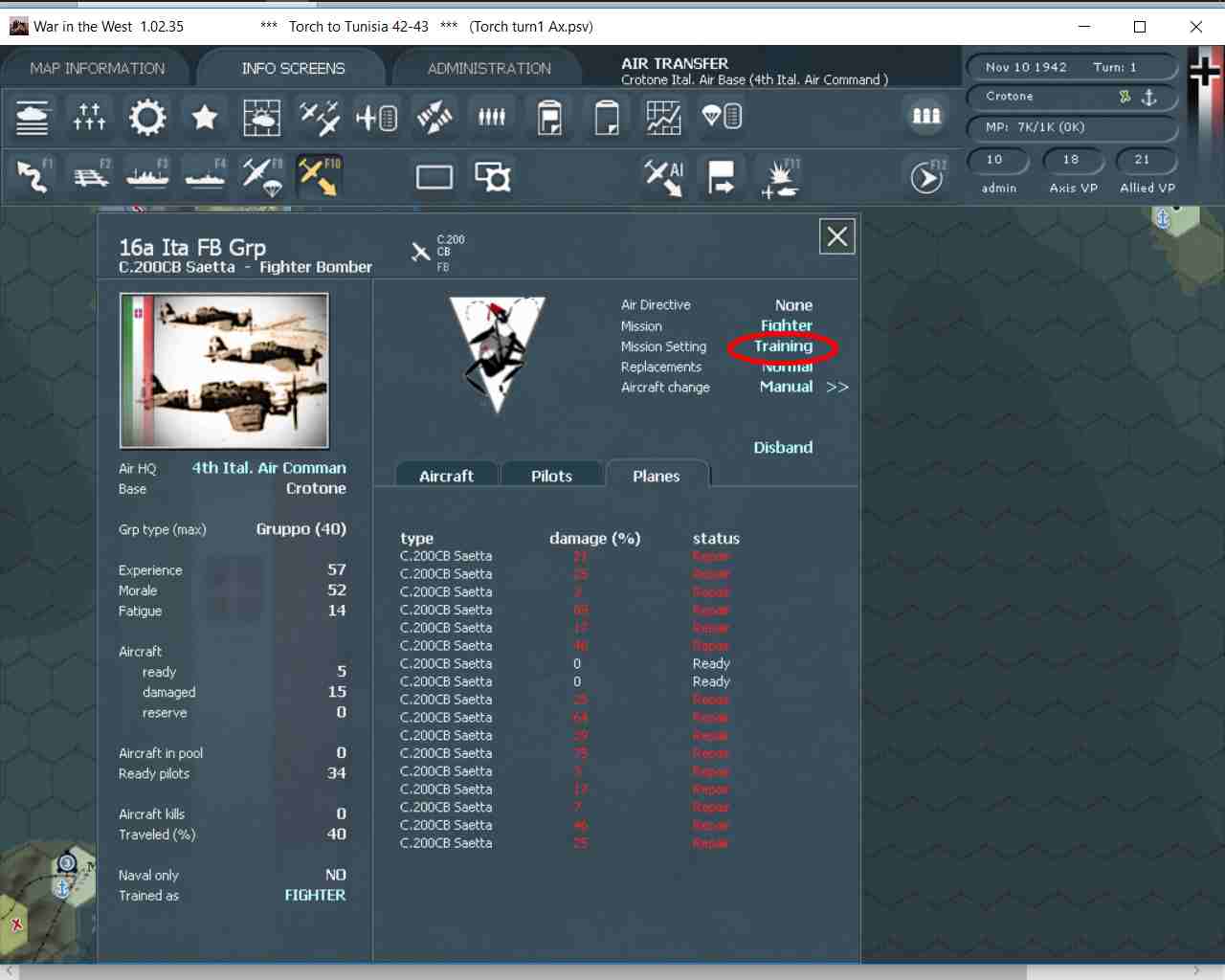Select the F4 amphibious ship mode icon
The height and width of the screenshot is (980, 1225).
[x=205, y=176]
